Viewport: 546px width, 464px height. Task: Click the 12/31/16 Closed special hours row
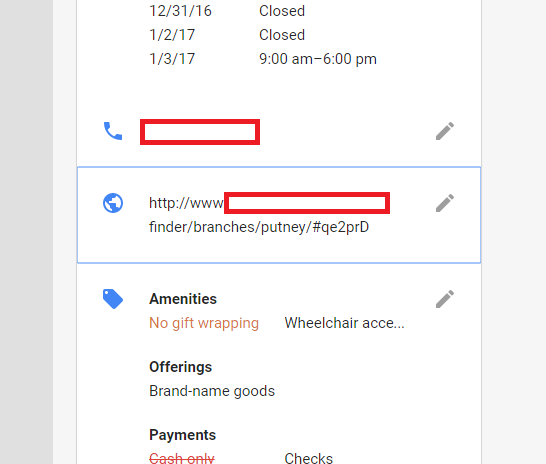(227, 11)
